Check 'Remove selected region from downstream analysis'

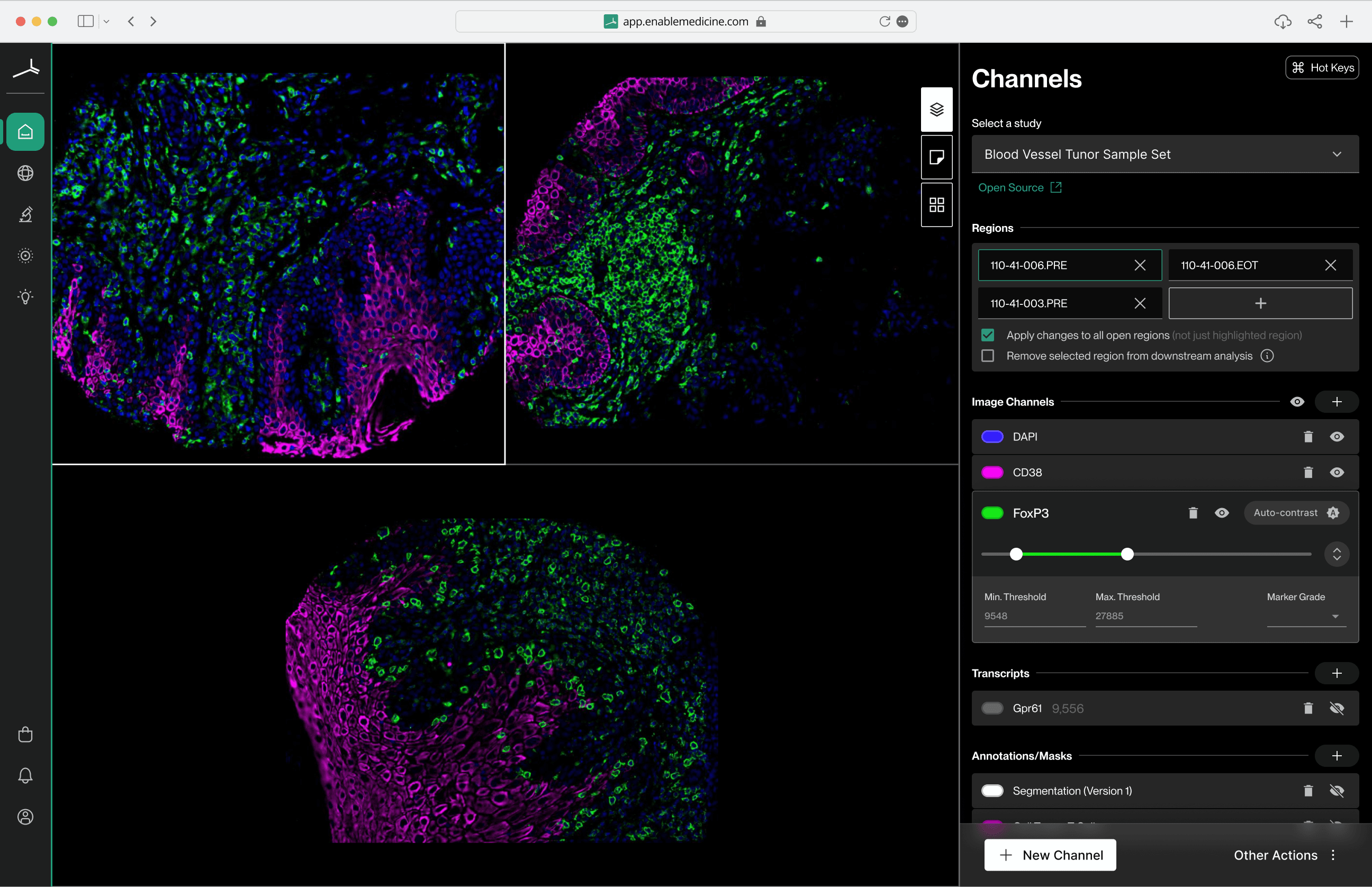(x=988, y=356)
